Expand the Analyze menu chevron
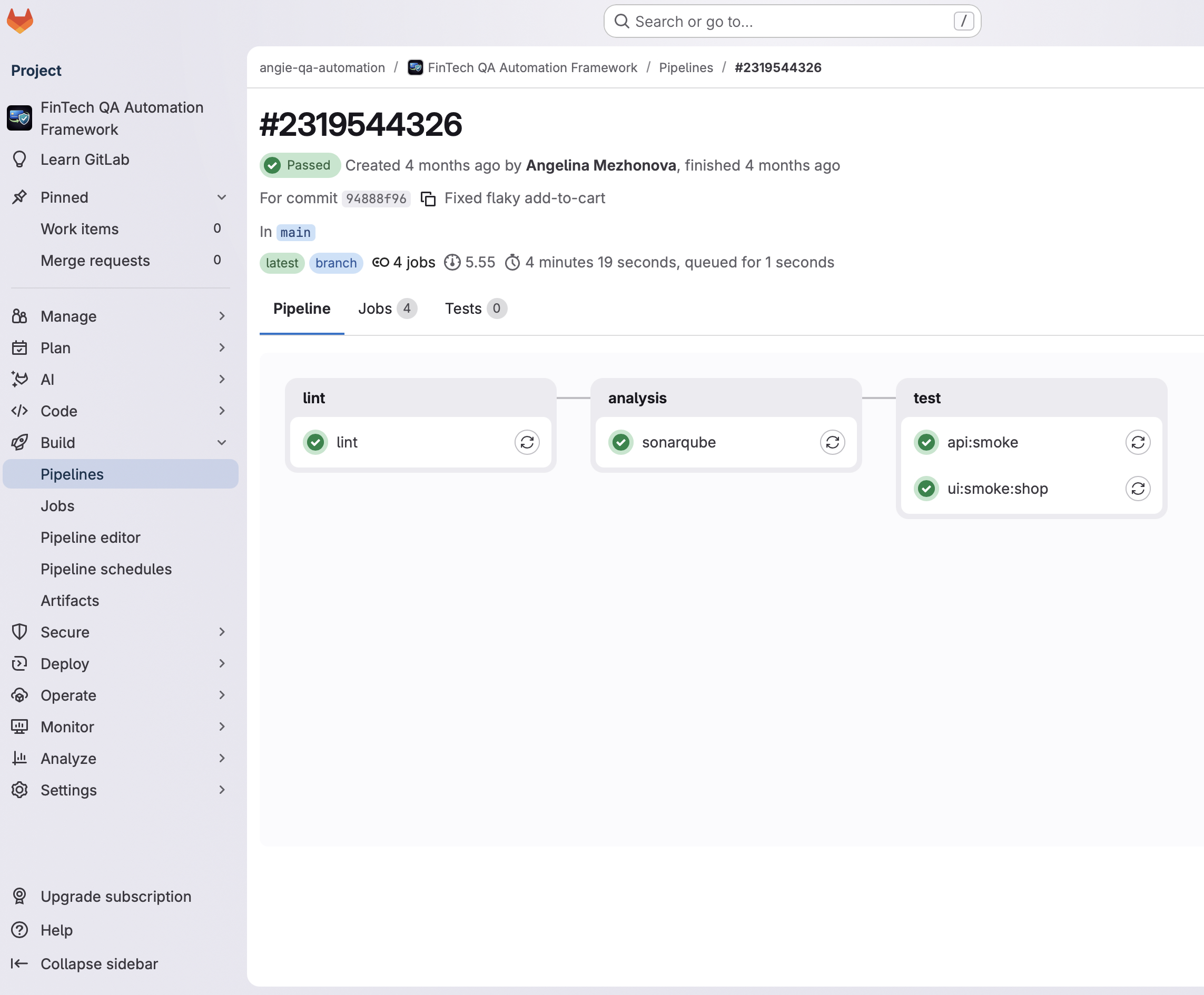Screen dimensions: 1204x995 click(222, 758)
